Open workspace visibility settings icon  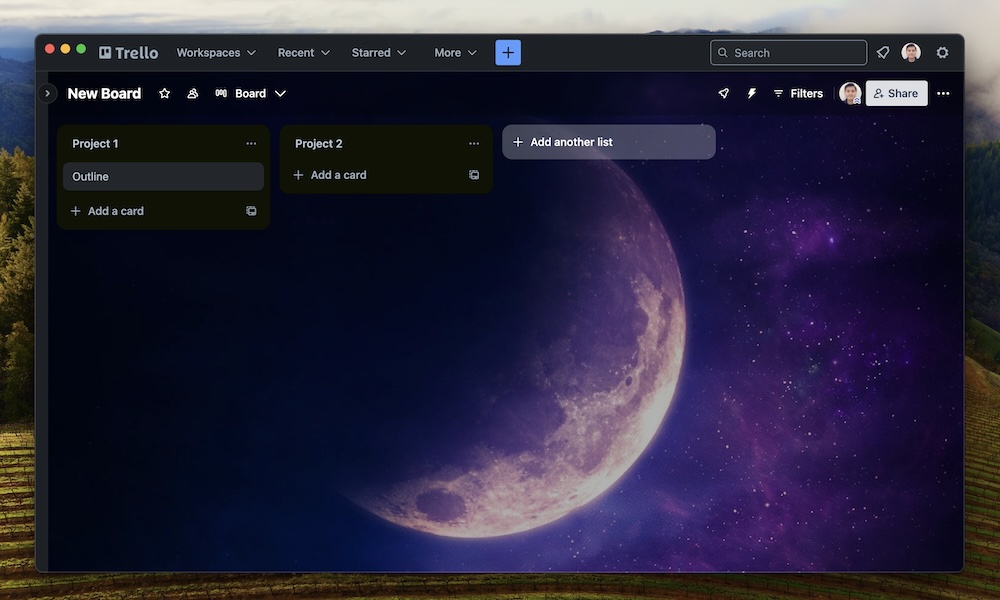point(193,93)
